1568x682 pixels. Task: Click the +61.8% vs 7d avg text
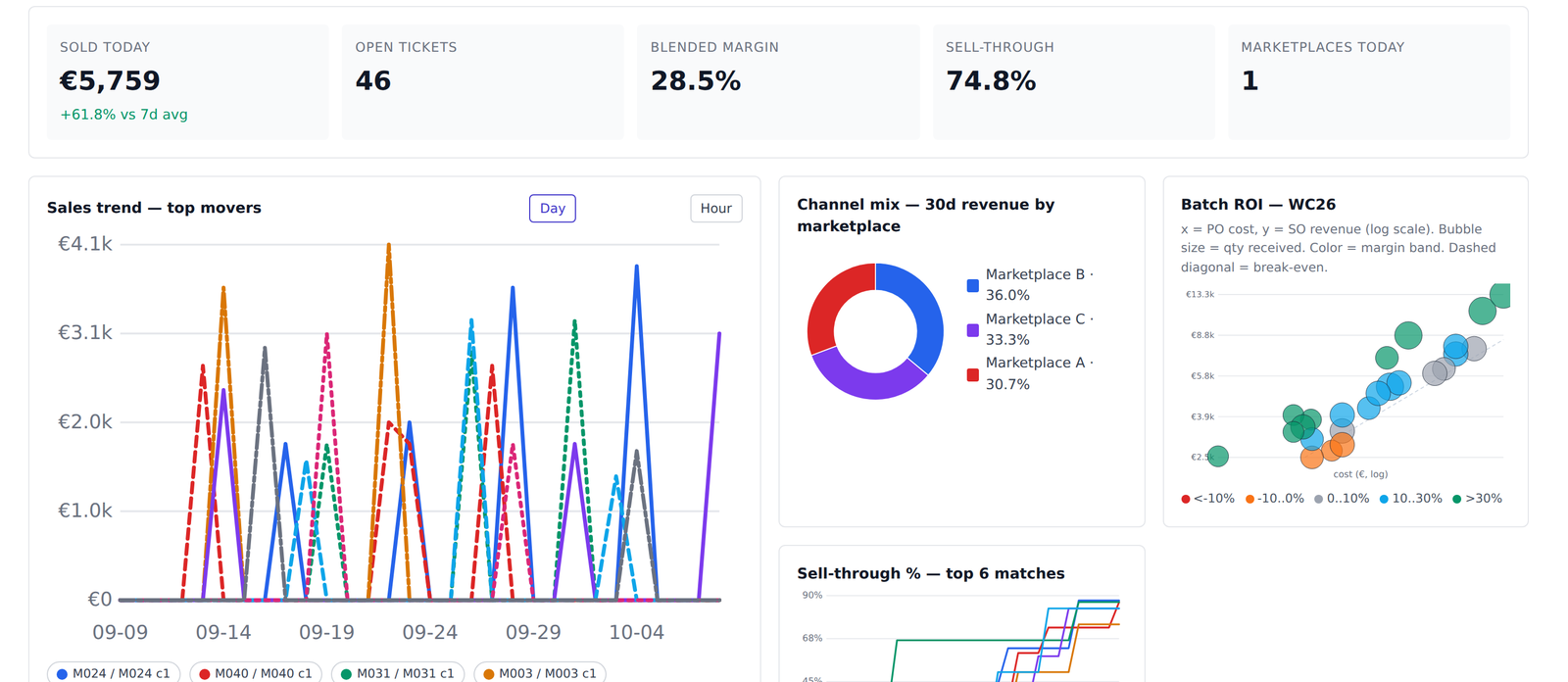coord(124,115)
